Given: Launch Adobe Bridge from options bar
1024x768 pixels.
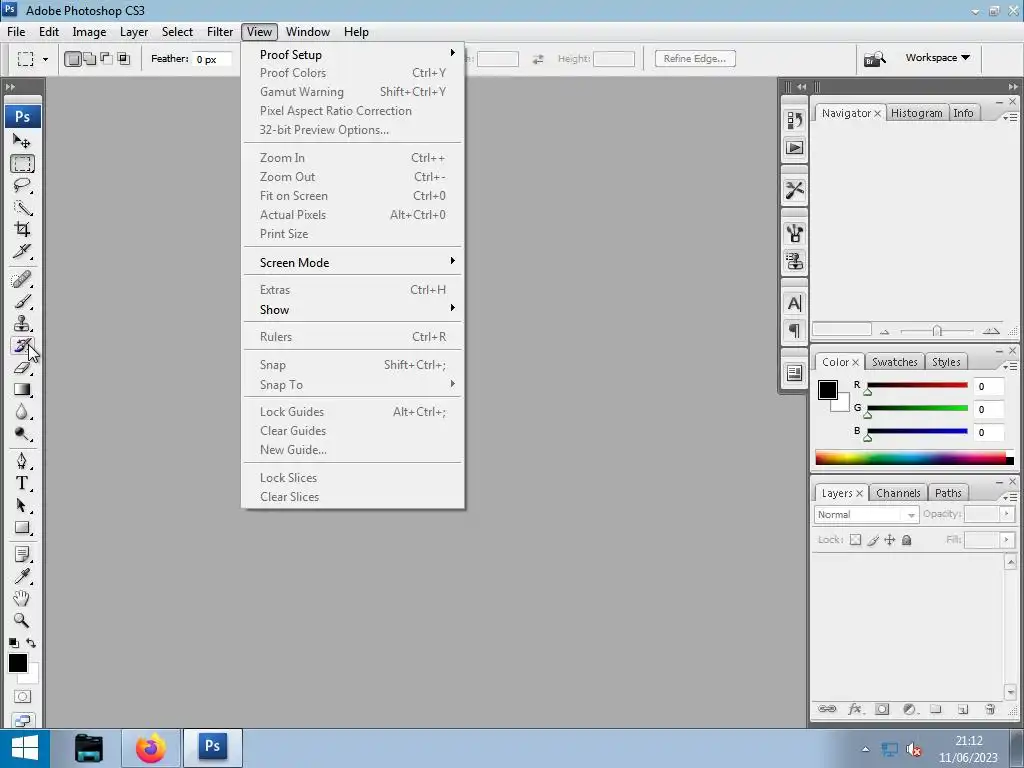Looking at the screenshot, I should (x=874, y=59).
